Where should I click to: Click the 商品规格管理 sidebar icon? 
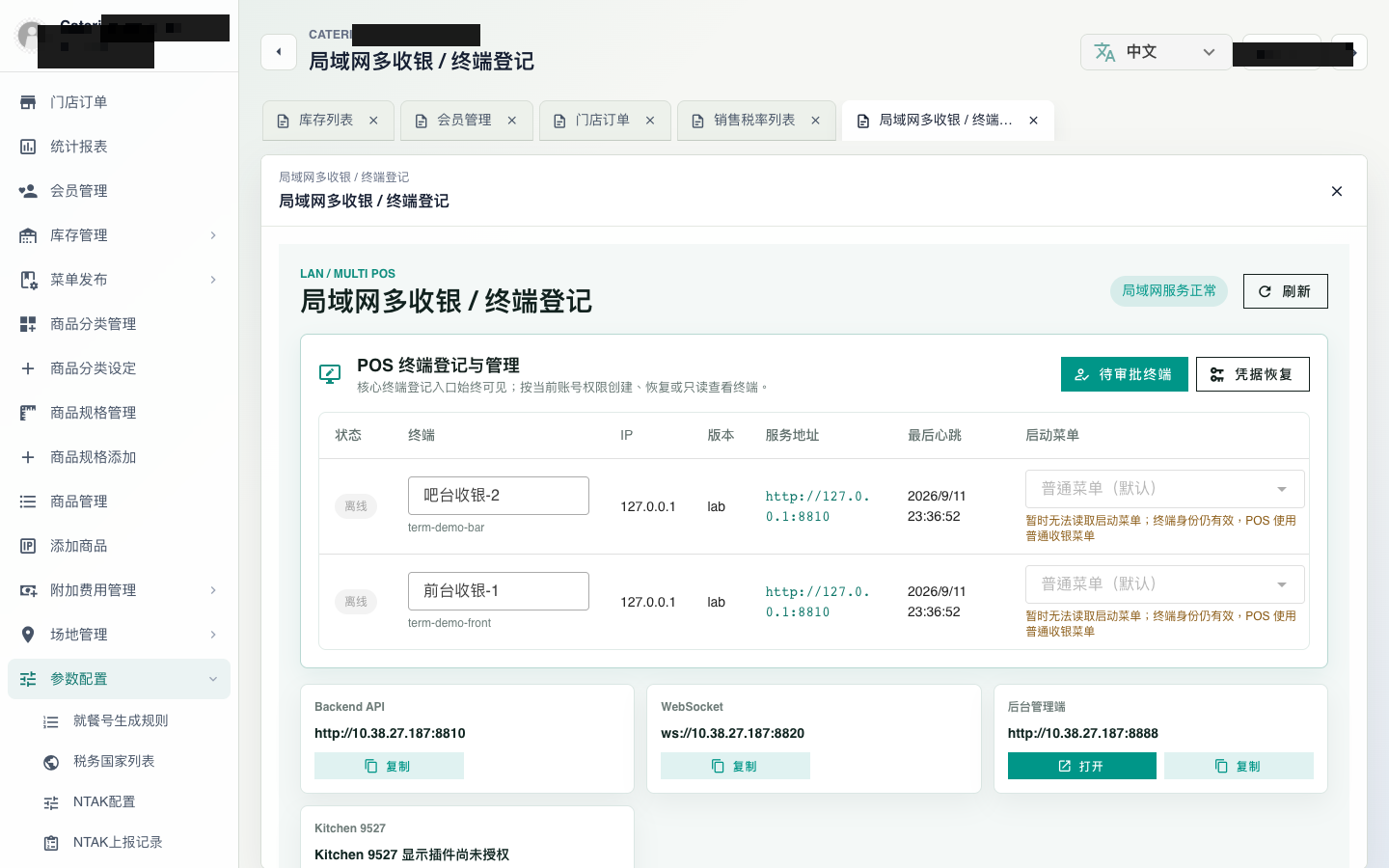[x=28, y=413]
